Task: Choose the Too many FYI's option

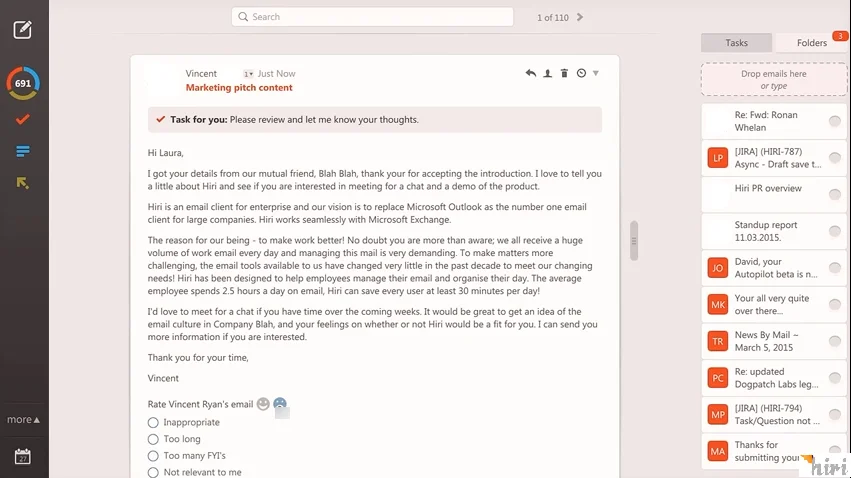Action: pos(153,456)
